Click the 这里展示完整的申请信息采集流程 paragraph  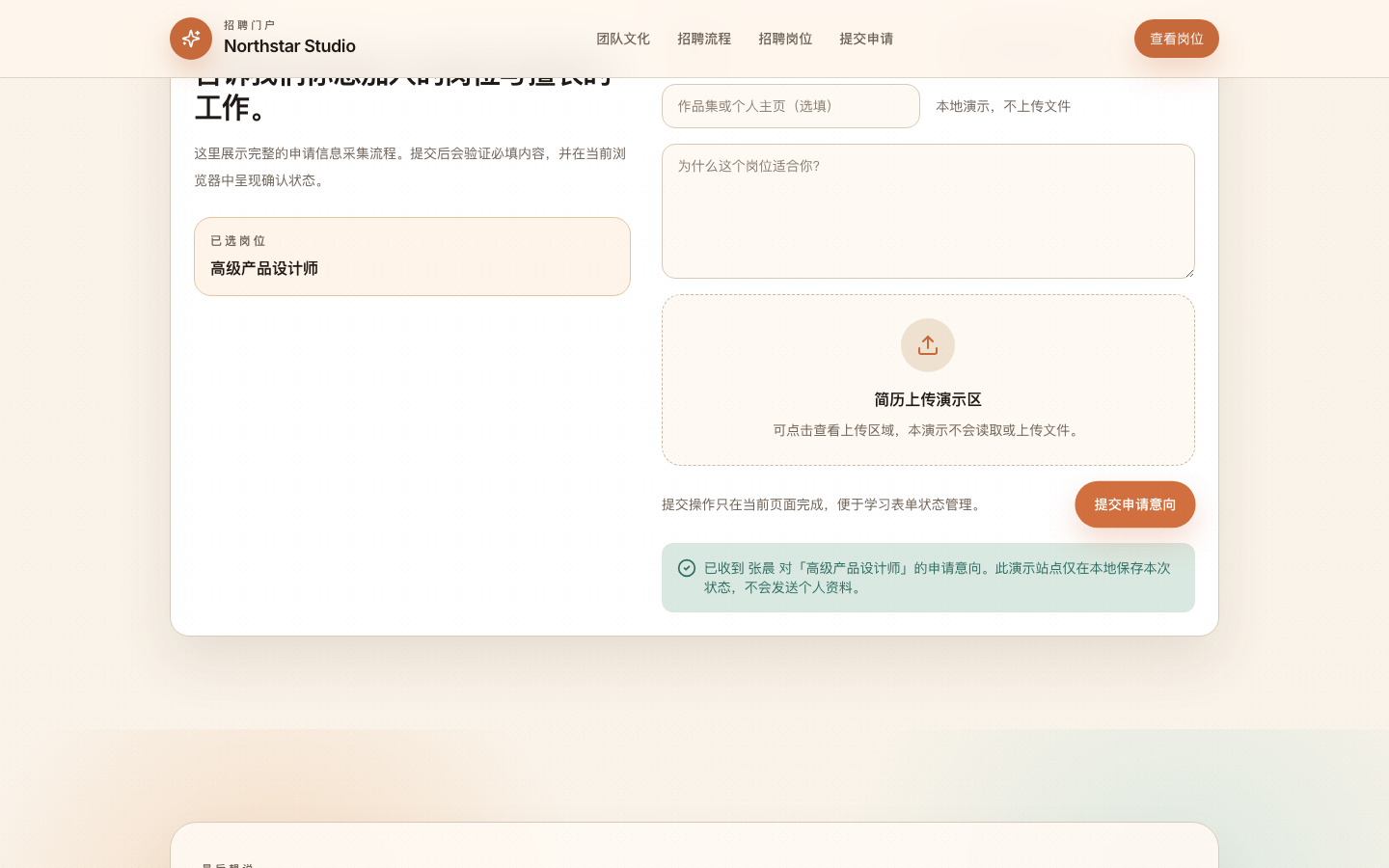click(x=410, y=167)
